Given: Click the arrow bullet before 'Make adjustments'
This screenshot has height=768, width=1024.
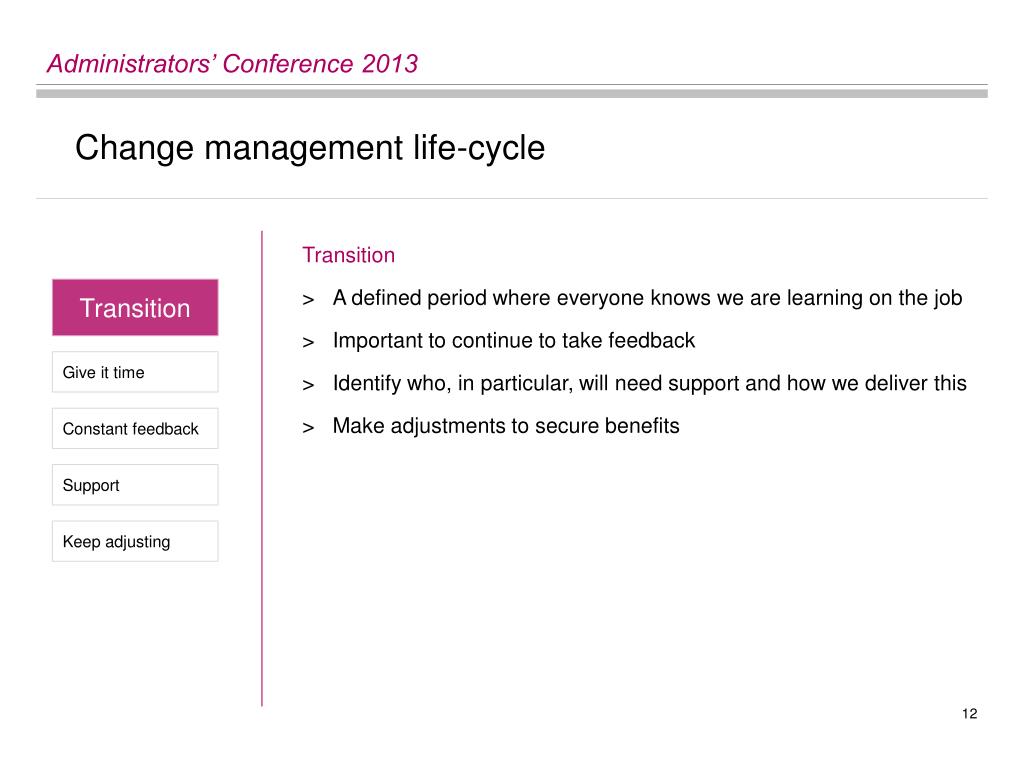Looking at the screenshot, I should tap(308, 428).
